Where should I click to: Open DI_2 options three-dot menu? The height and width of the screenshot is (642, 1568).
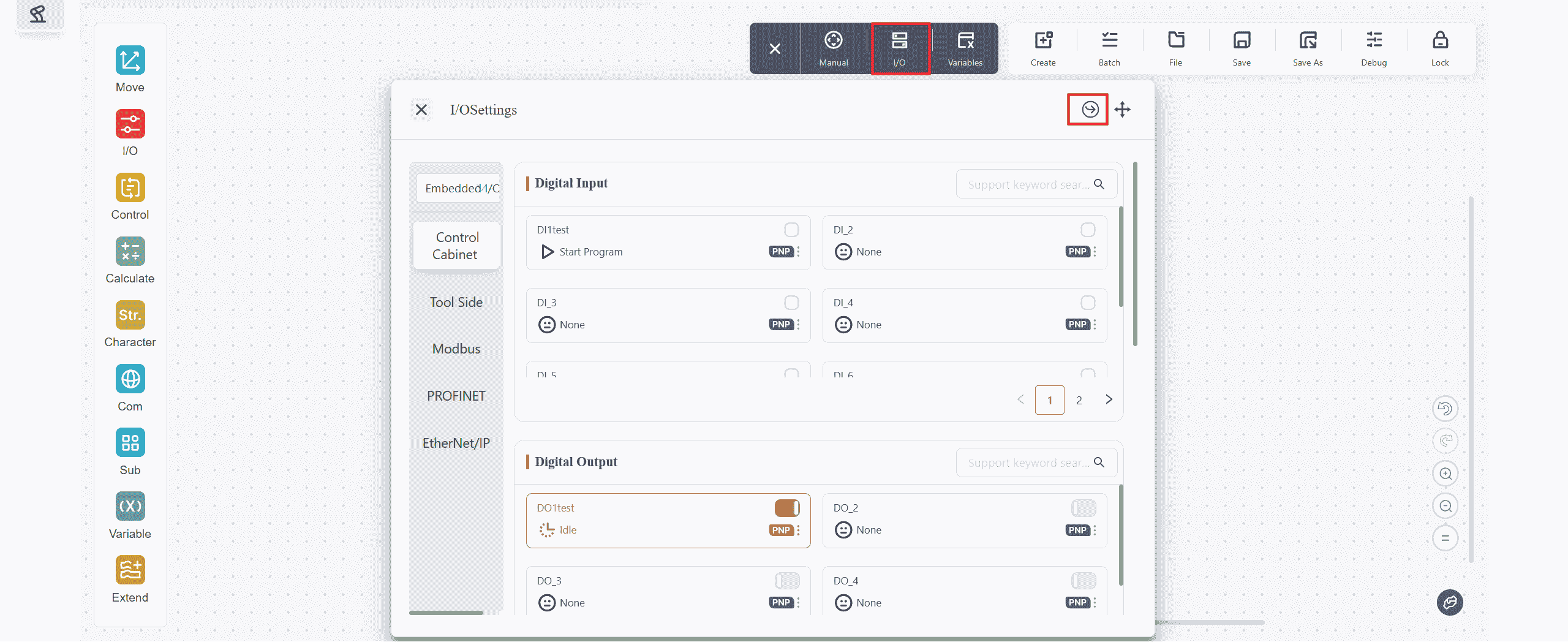[1095, 252]
